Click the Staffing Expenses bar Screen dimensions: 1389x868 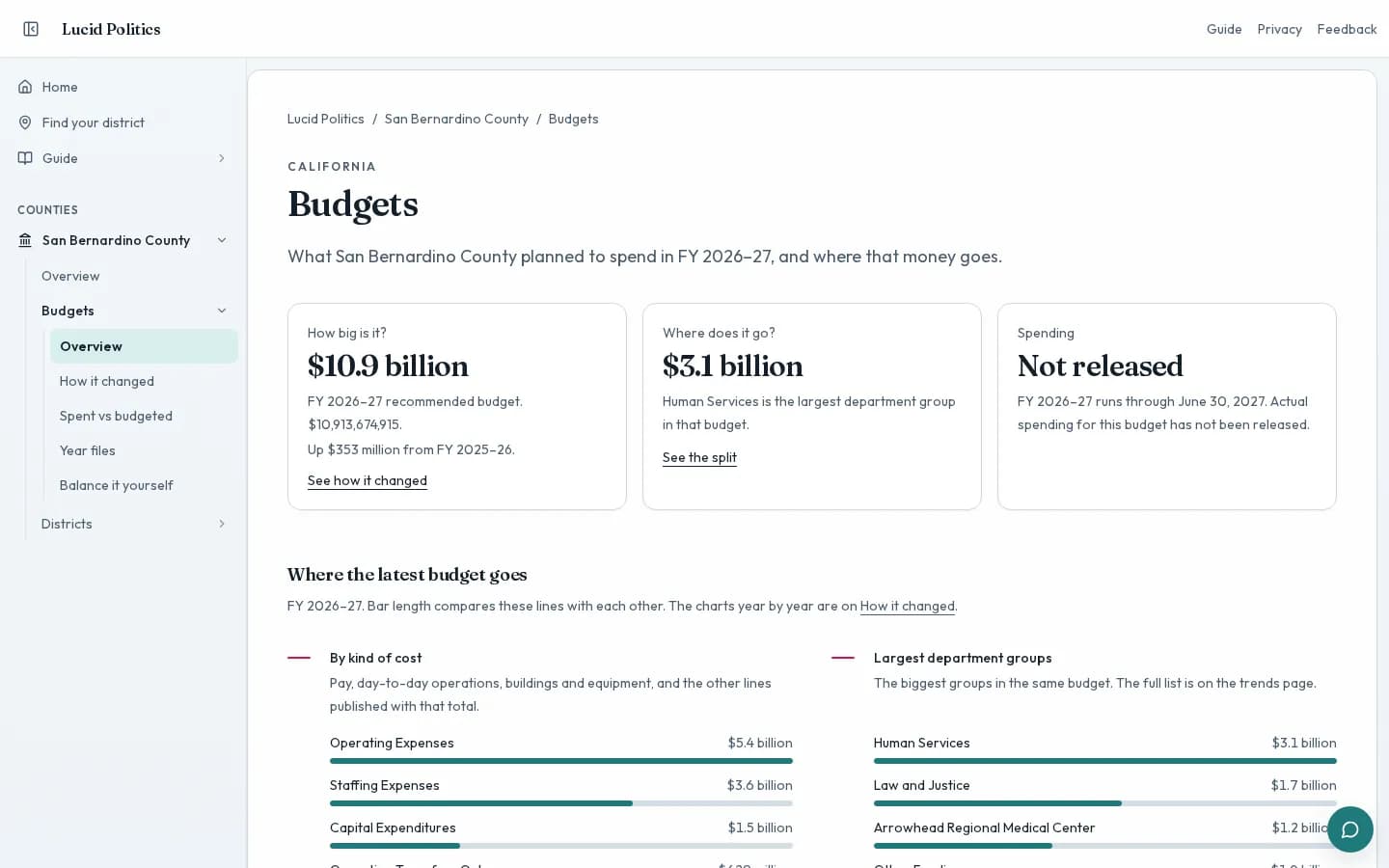pyautogui.click(x=561, y=803)
